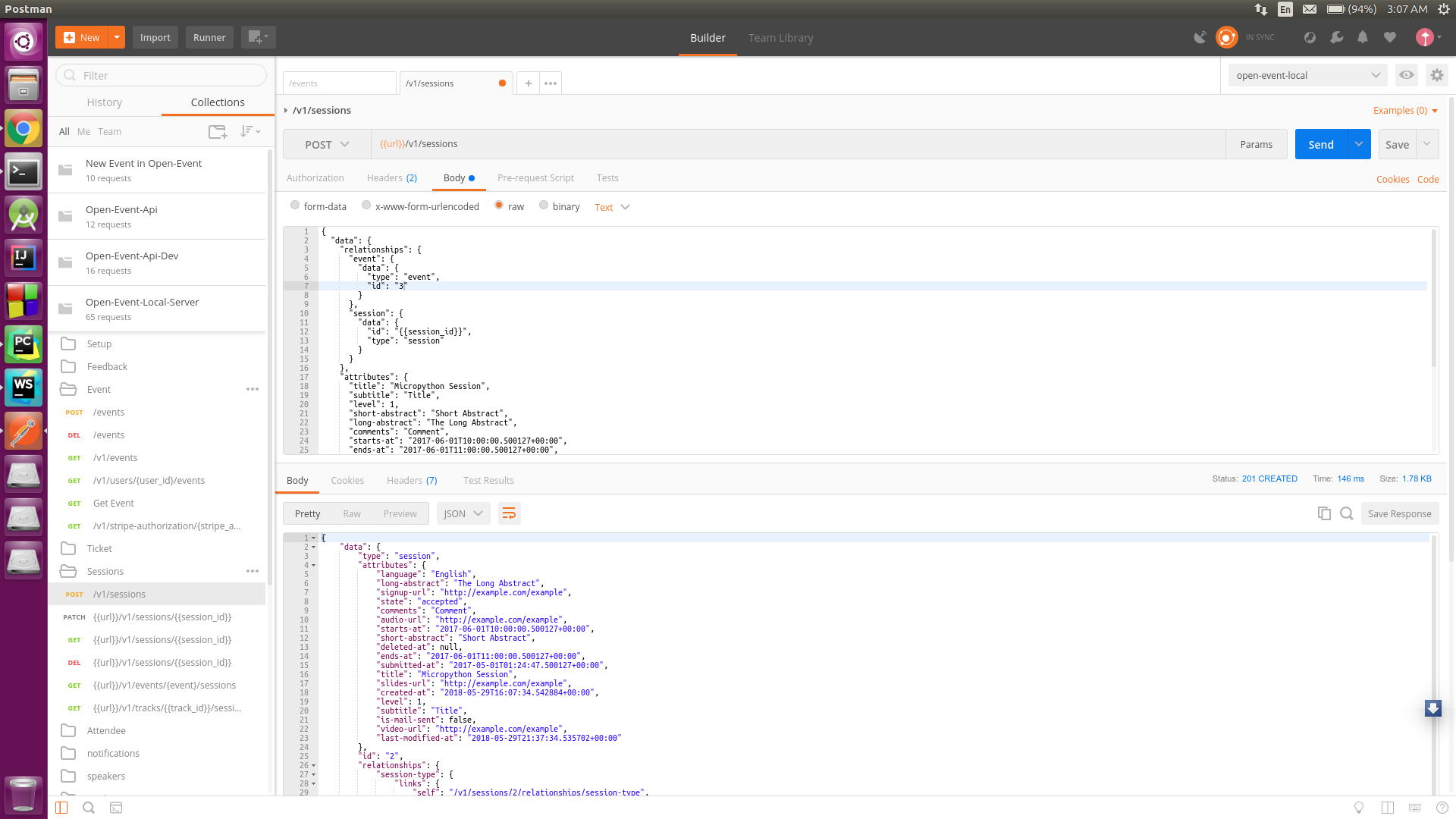This screenshot has width=1456, height=819.
Task: Open Terminal from the Ubuntu dock
Action: (24, 172)
